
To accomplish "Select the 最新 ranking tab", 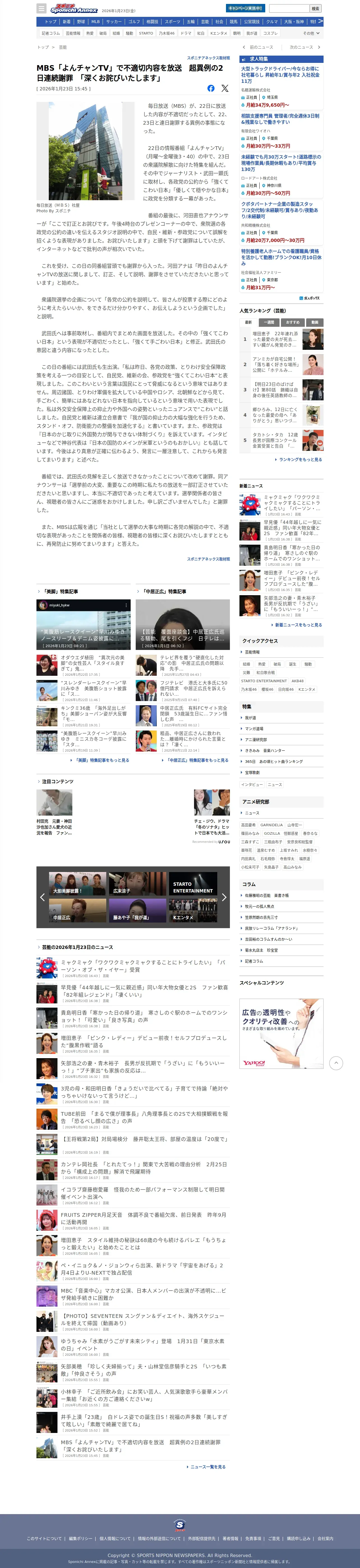I will coord(248,322).
